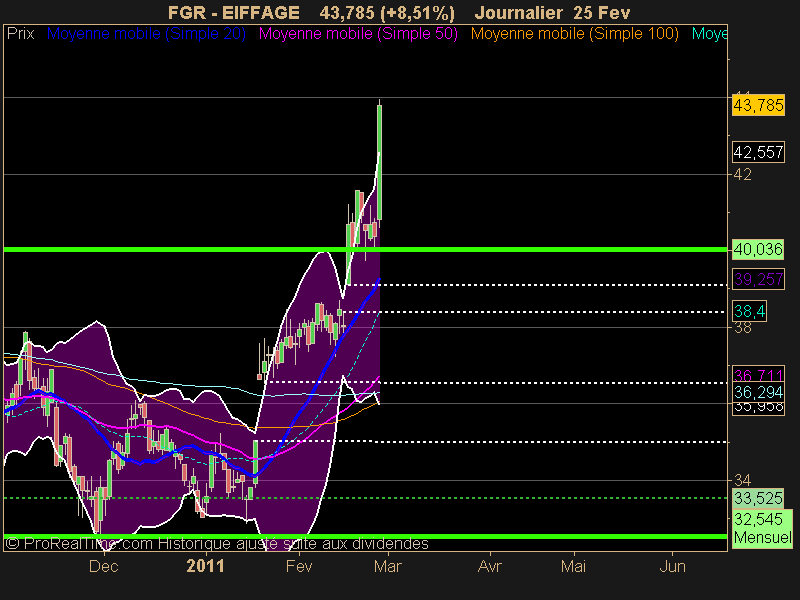This screenshot has height=600, width=800.
Task: Click the 'Mar' time axis label
Action: [x=388, y=566]
